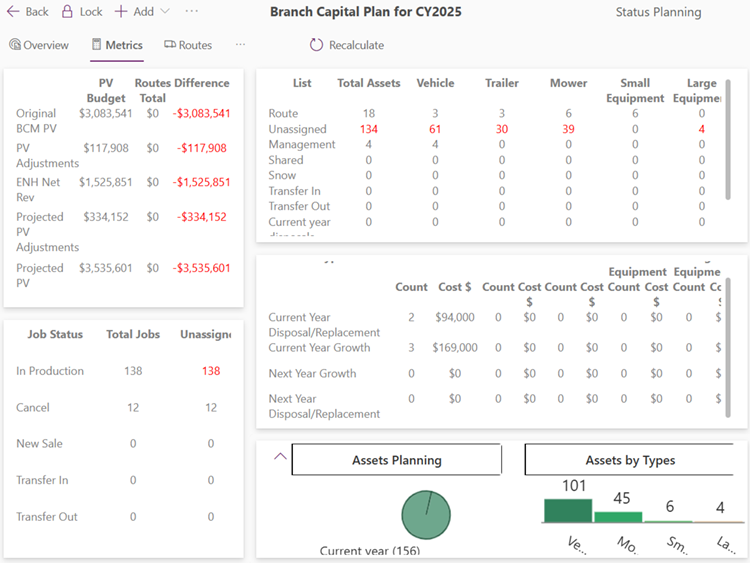
Task: Click the Routes tab icon
Action: click(x=170, y=44)
